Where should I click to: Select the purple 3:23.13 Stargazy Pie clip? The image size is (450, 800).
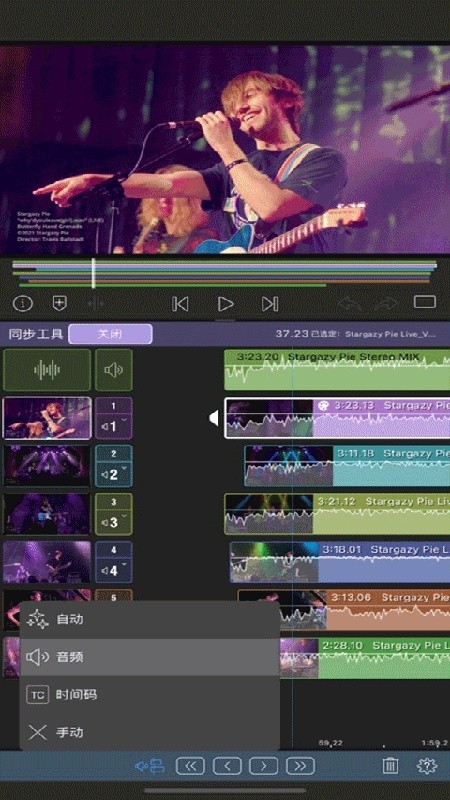pos(337,418)
